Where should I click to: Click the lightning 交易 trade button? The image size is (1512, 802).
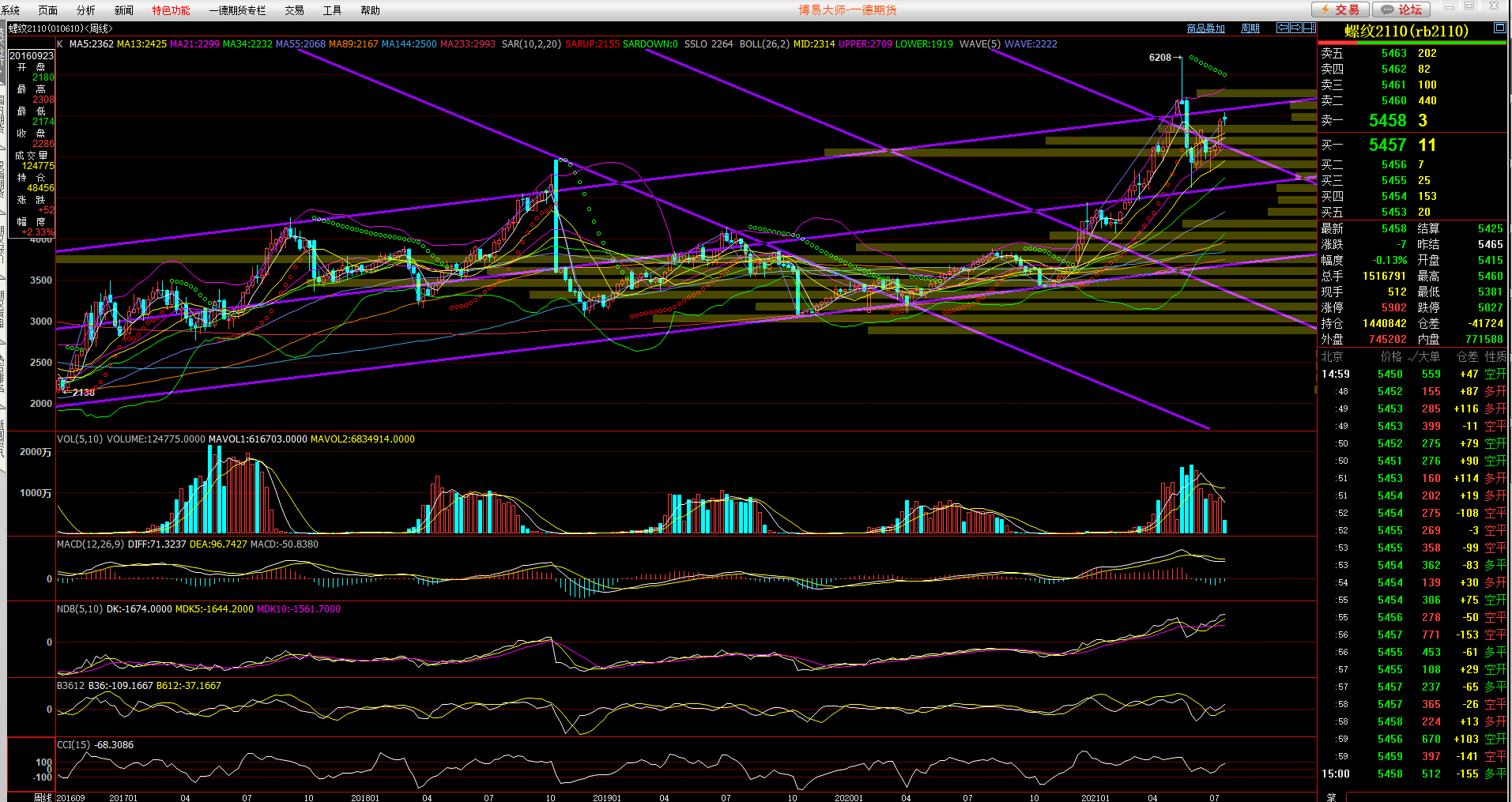(1340, 9)
